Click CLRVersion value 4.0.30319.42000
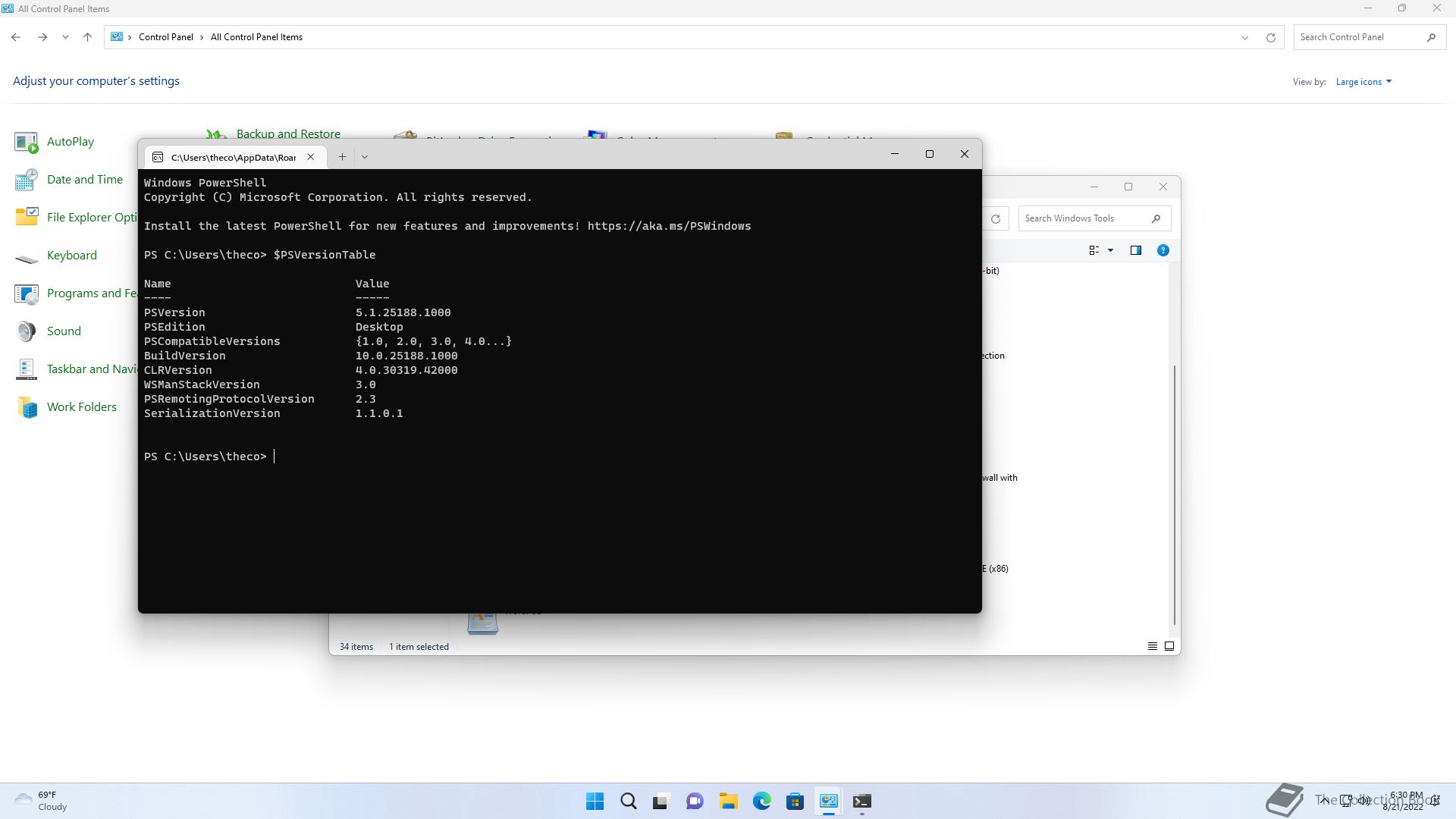 point(406,370)
